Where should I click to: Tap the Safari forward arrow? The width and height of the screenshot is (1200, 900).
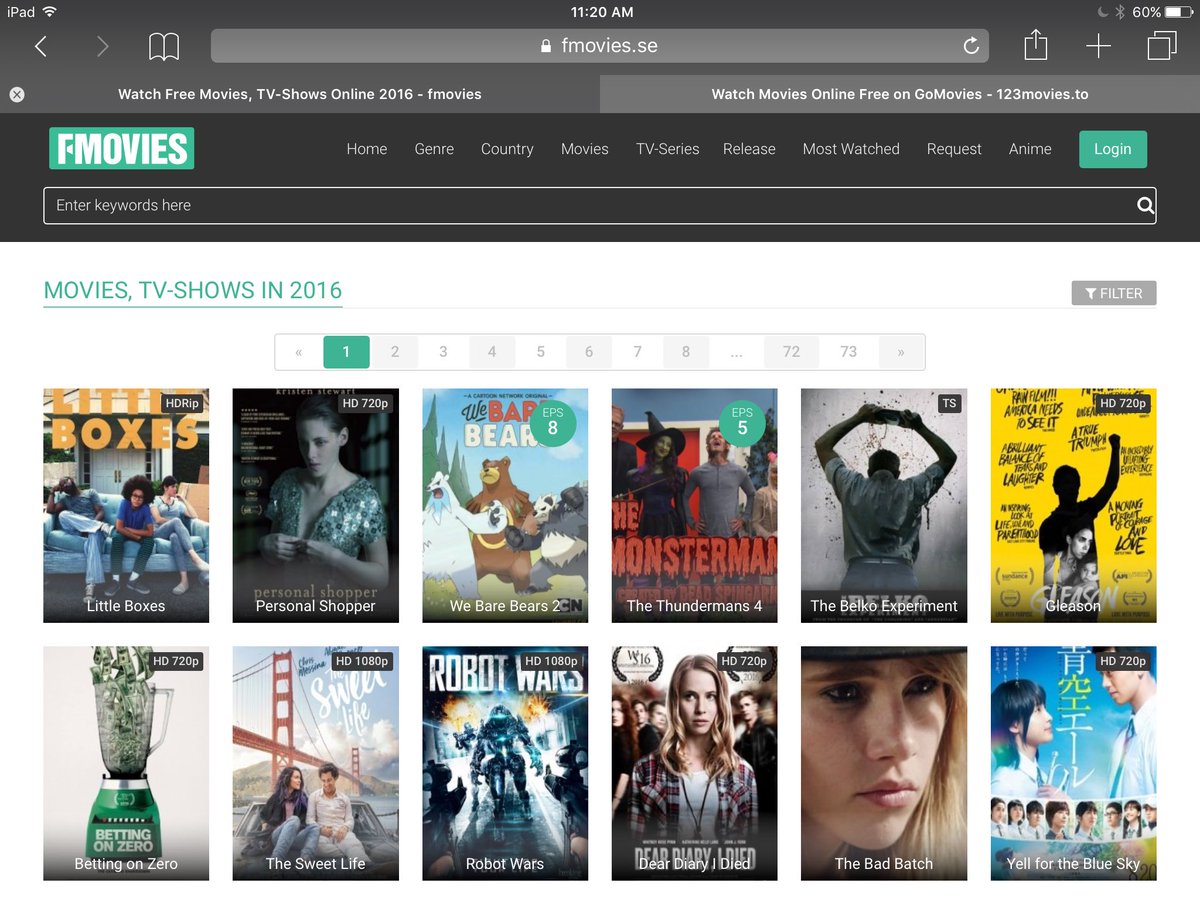point(102,46)
